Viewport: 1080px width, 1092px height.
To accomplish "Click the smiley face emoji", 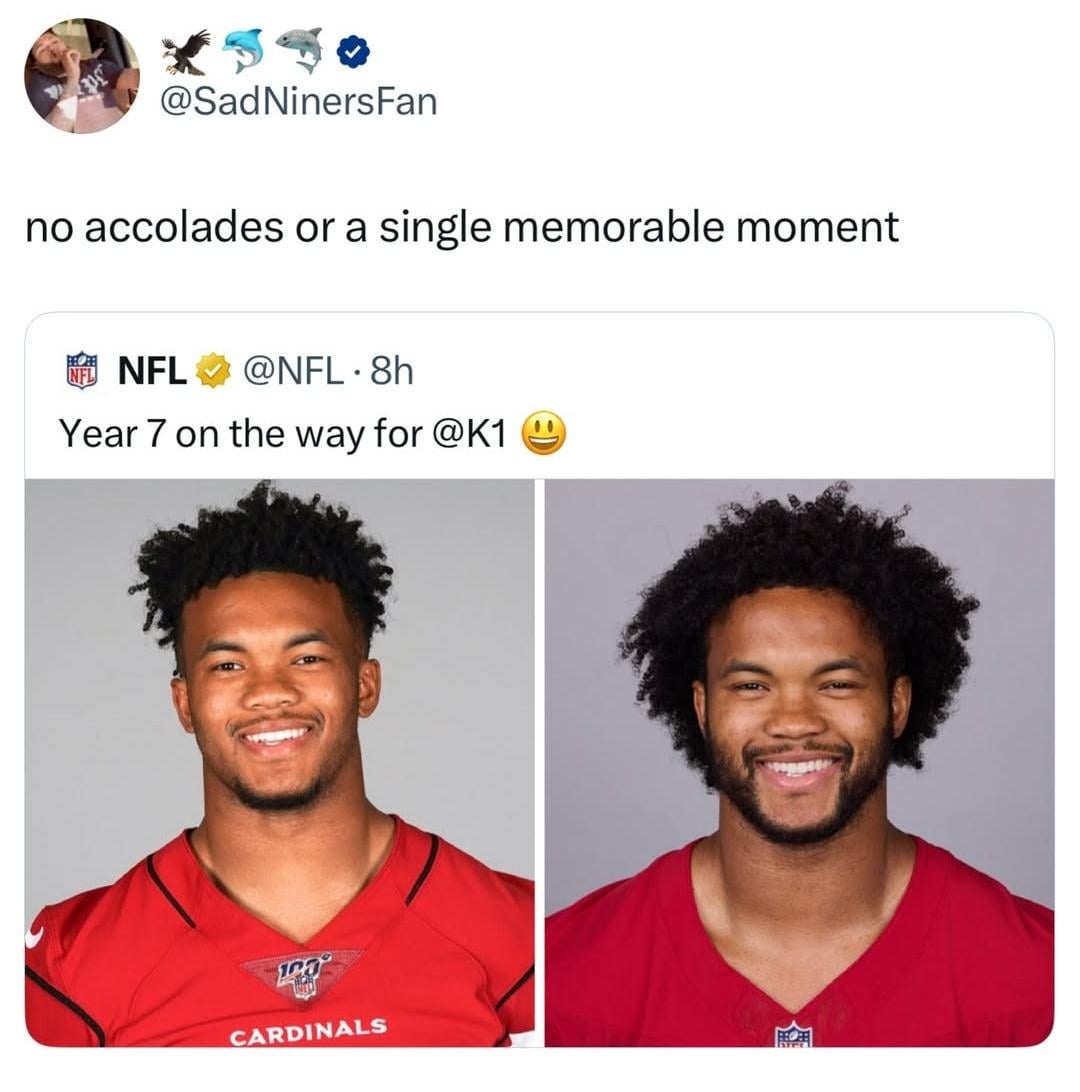I will pyautogui.click(x=544, y=433).
